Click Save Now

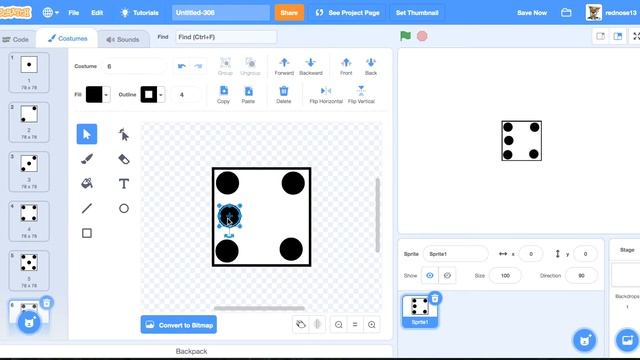click(532, 13)
